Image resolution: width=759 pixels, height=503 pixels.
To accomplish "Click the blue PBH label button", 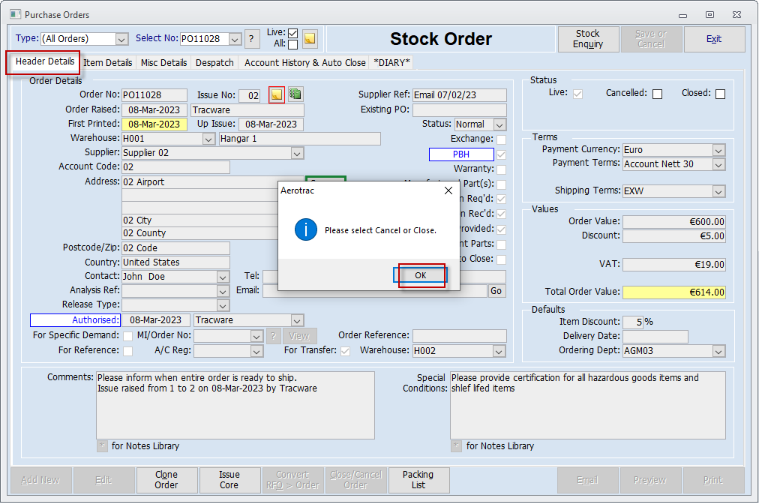I will click(x=461, y=154).
